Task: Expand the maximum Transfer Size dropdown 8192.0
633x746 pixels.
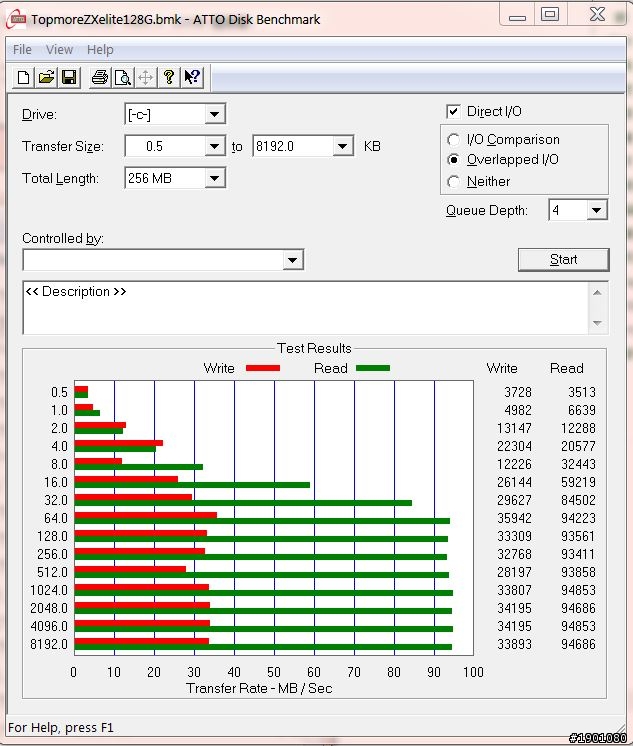Action: 342,146
